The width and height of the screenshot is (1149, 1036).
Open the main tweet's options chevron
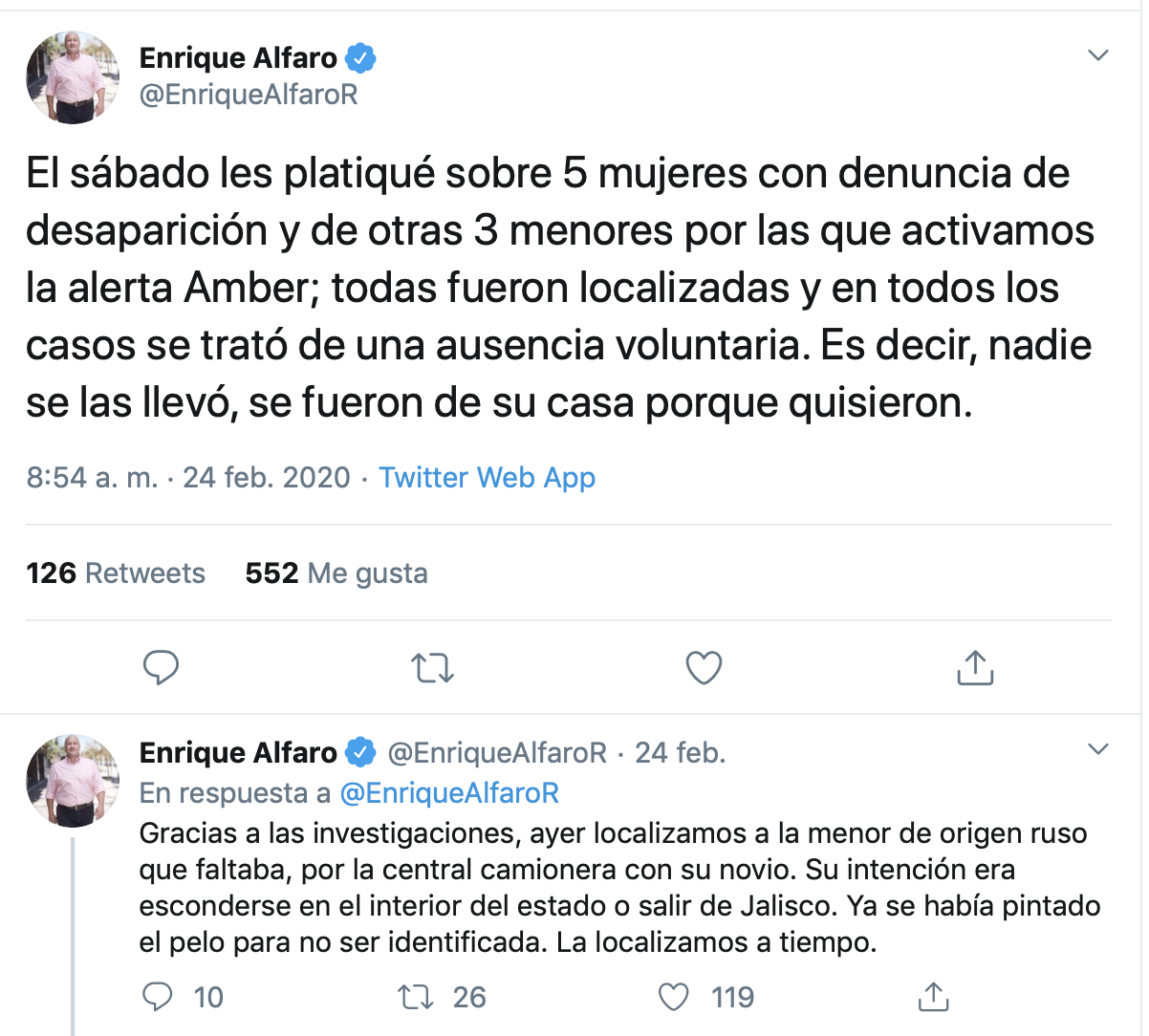tap(1098, 55)
